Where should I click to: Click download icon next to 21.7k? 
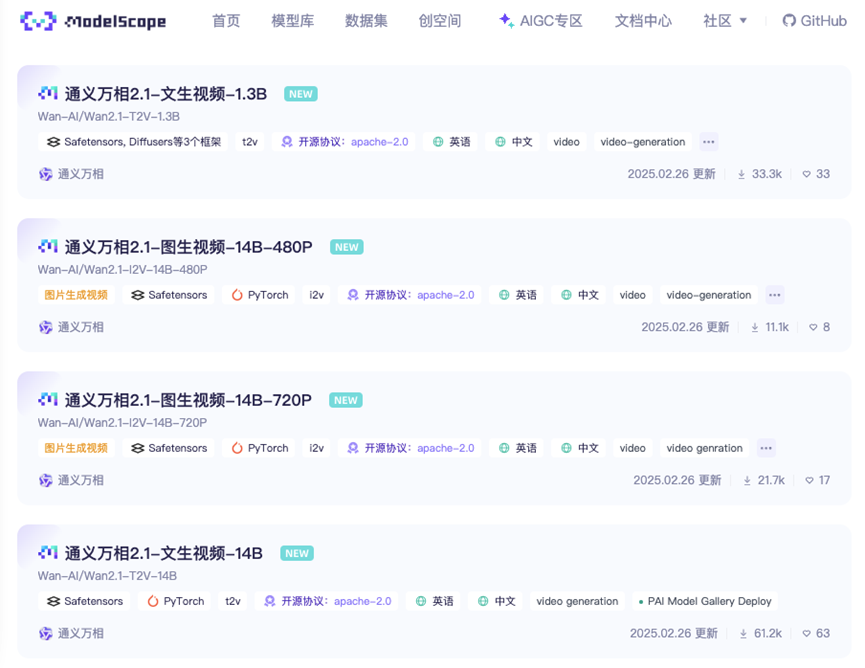click(747, 480)
